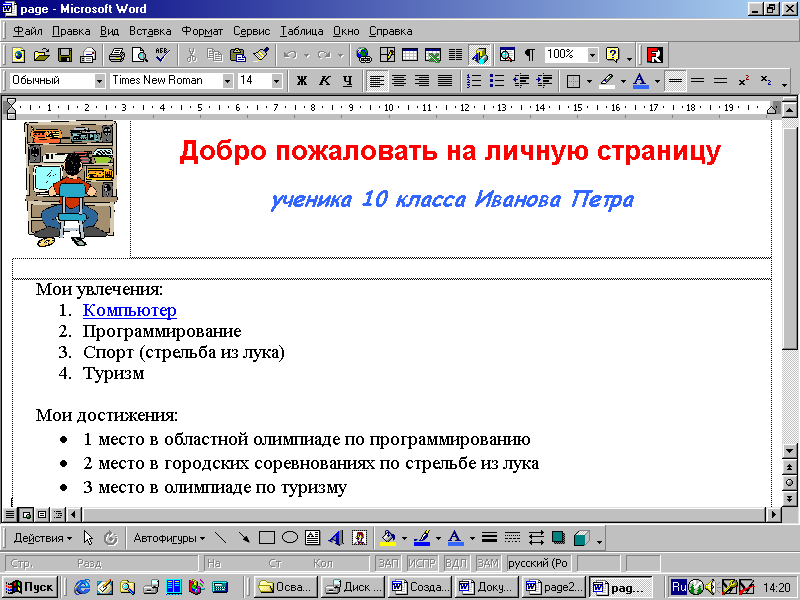Screen dimensions: 800x600
Task: Decrease paragraph indent
Action: click(521, 81)
